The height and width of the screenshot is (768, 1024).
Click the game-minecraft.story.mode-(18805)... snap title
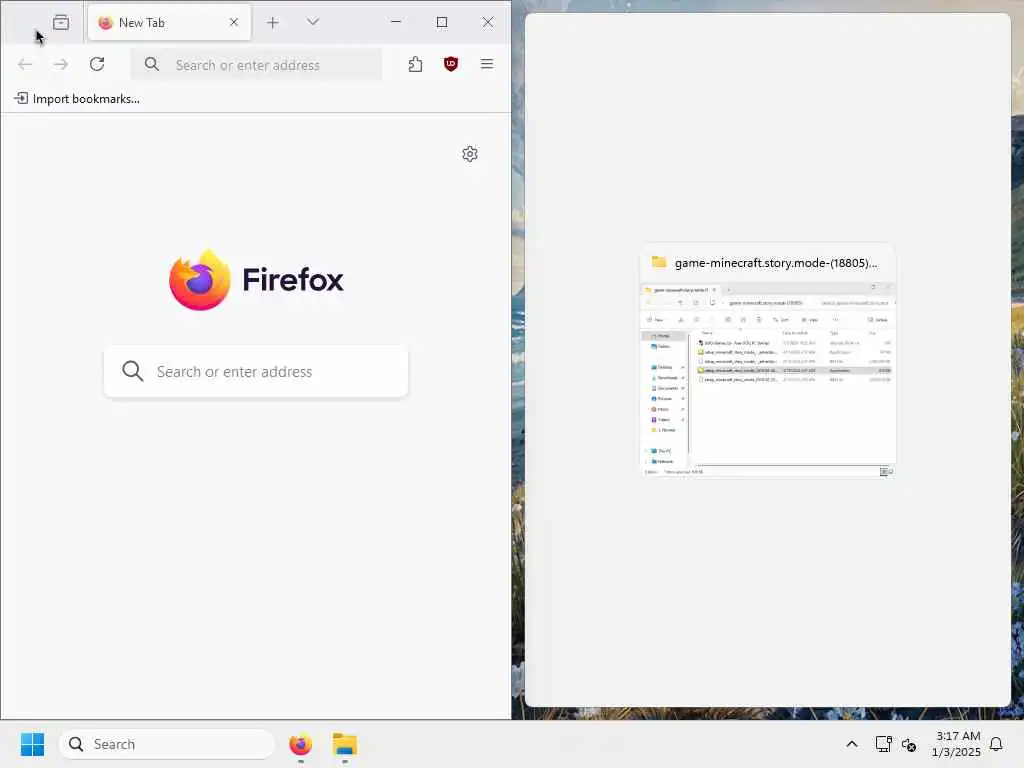point(776,263)
